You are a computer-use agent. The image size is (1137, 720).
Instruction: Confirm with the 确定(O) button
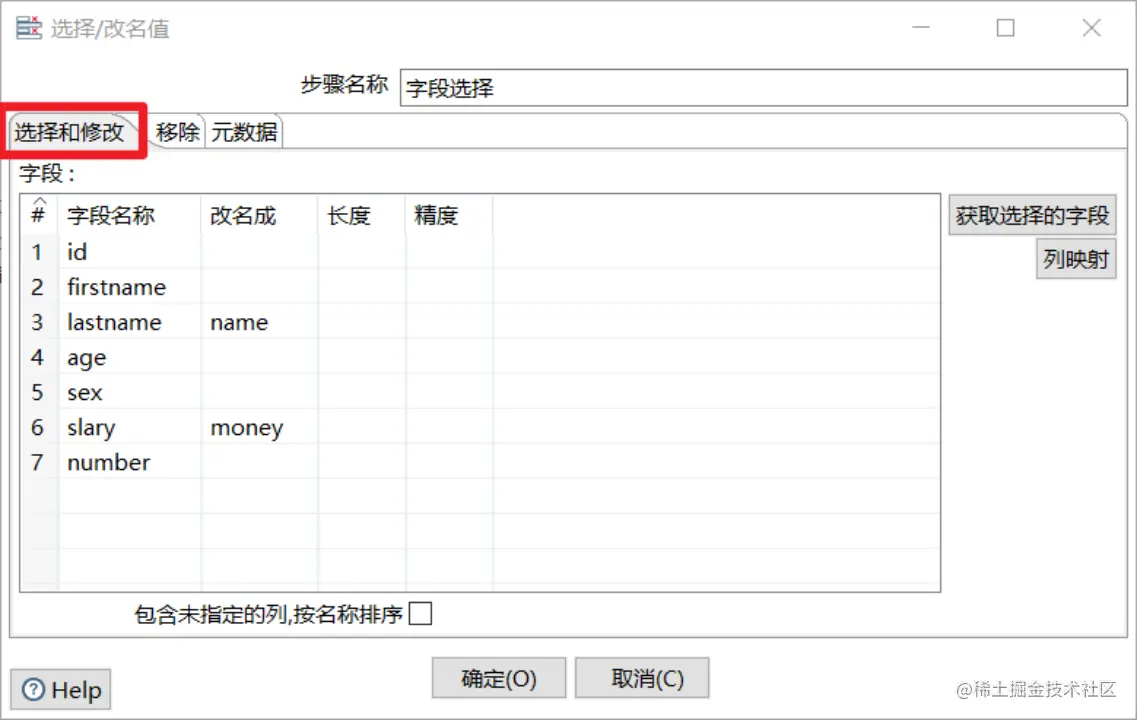(499, 678)
